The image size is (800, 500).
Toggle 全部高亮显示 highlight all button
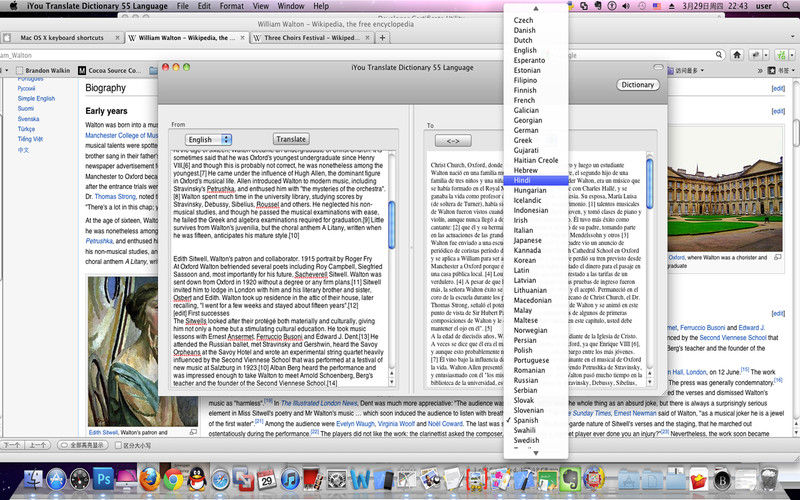click(82, 445)
